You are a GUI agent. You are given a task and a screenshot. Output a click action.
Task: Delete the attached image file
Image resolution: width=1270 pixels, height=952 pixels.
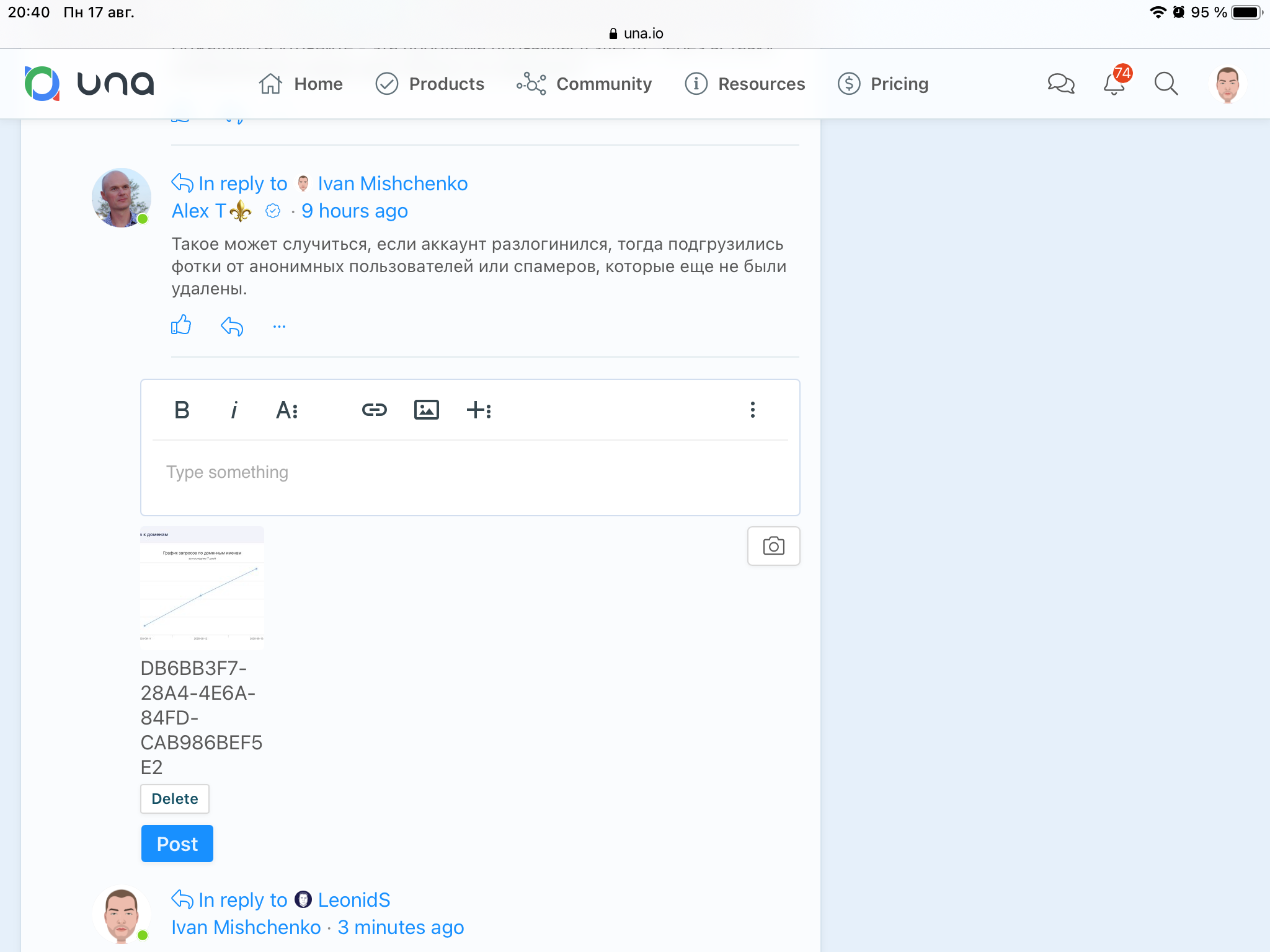[x=175, y=799]
